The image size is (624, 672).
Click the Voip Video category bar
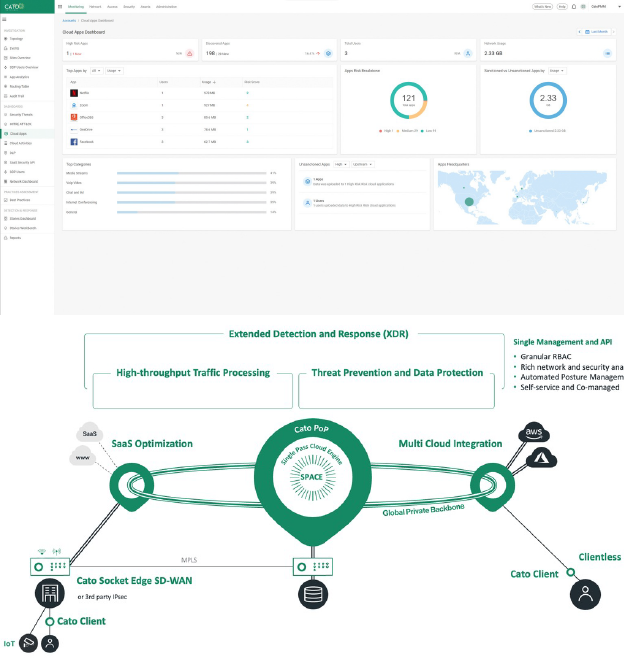point(192,183)
